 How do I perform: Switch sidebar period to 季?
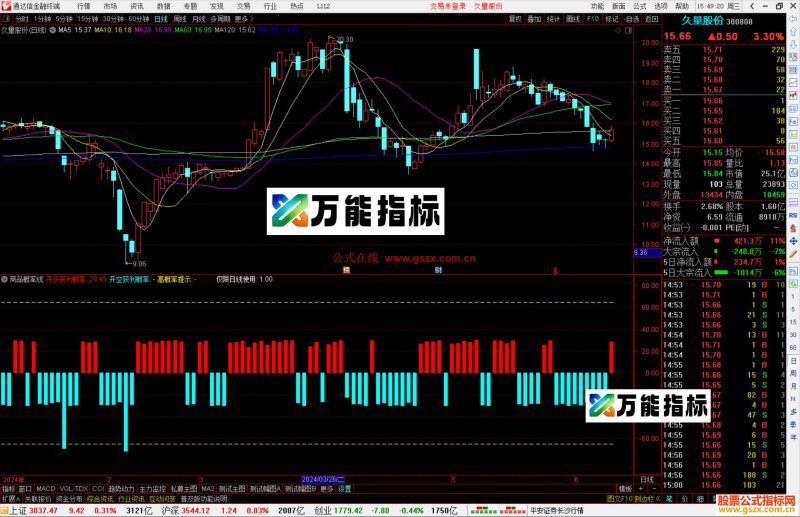point(793,425)
